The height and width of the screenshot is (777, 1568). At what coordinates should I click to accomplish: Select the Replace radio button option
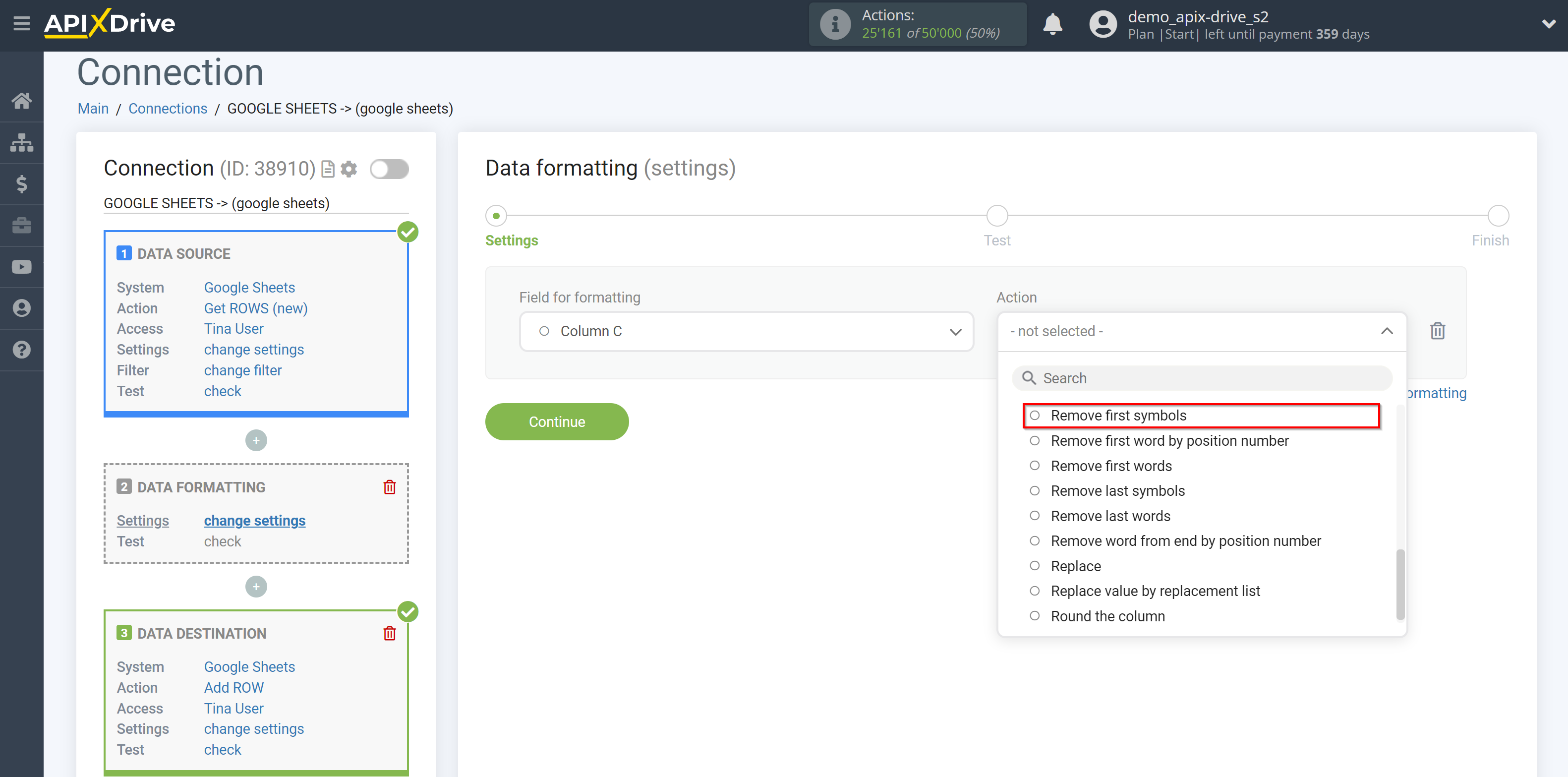point(1036,566)
